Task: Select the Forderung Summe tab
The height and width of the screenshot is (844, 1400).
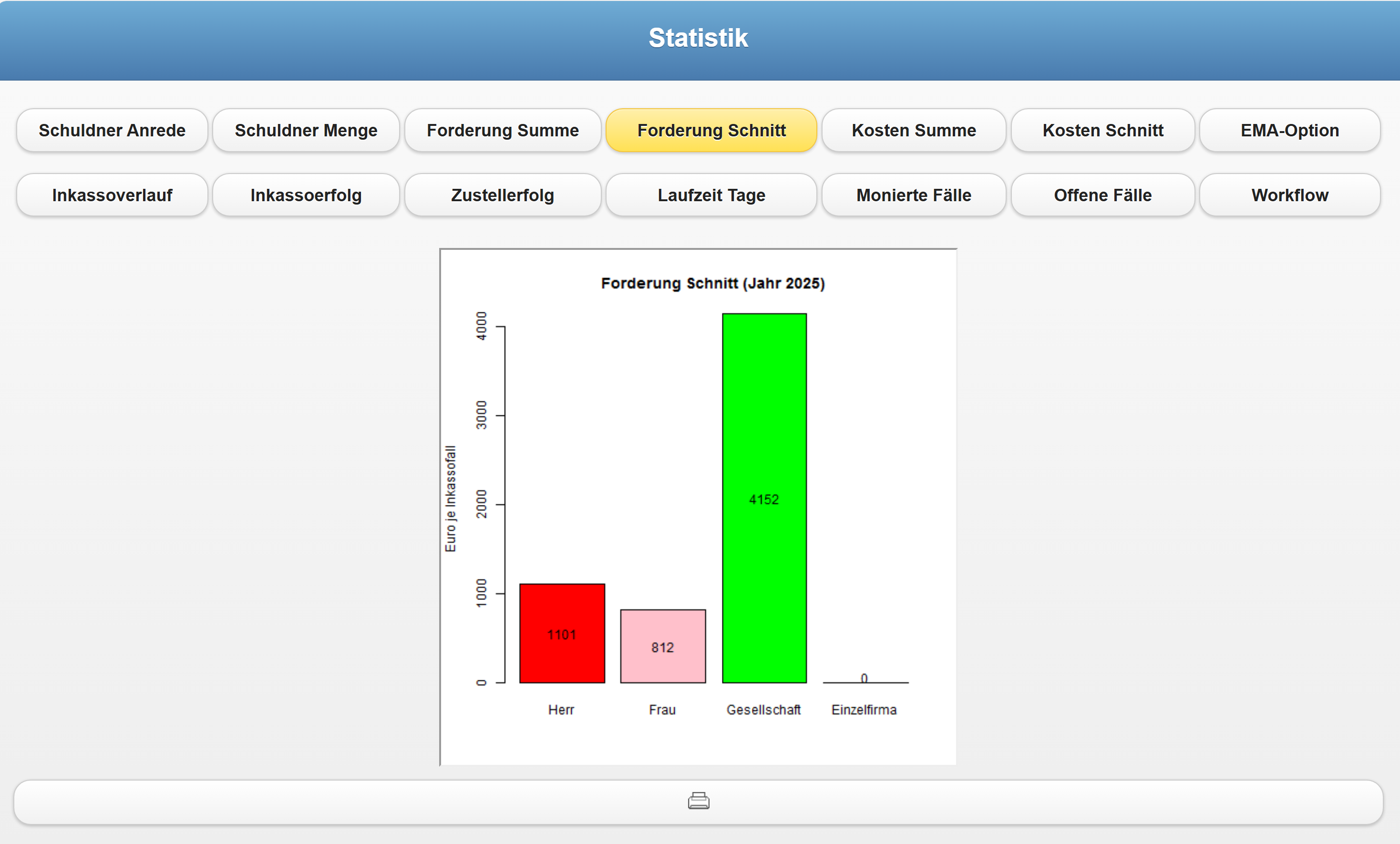Action: pos(502,130)
